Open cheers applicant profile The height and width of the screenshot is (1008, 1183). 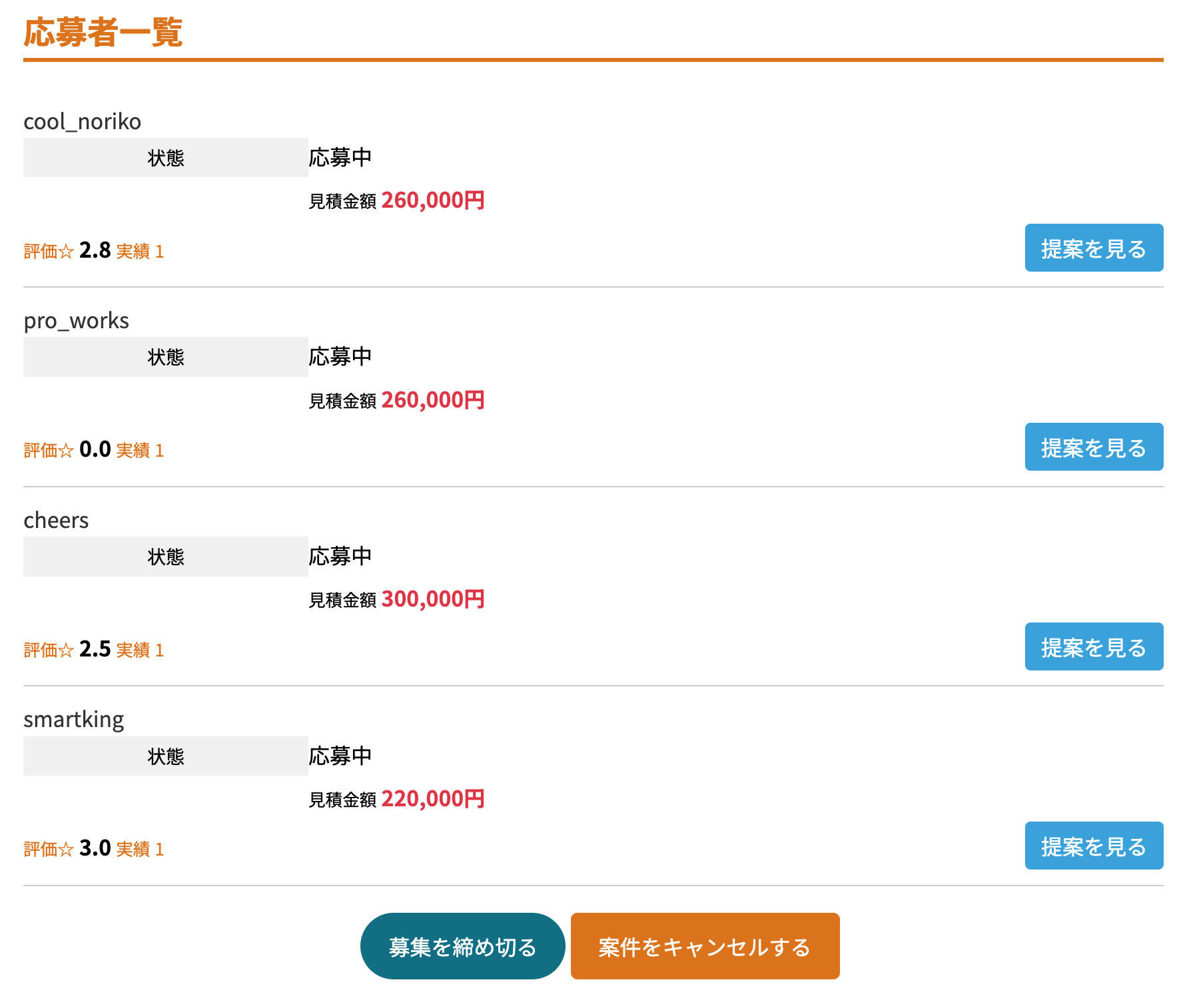(x=56, y=521)
